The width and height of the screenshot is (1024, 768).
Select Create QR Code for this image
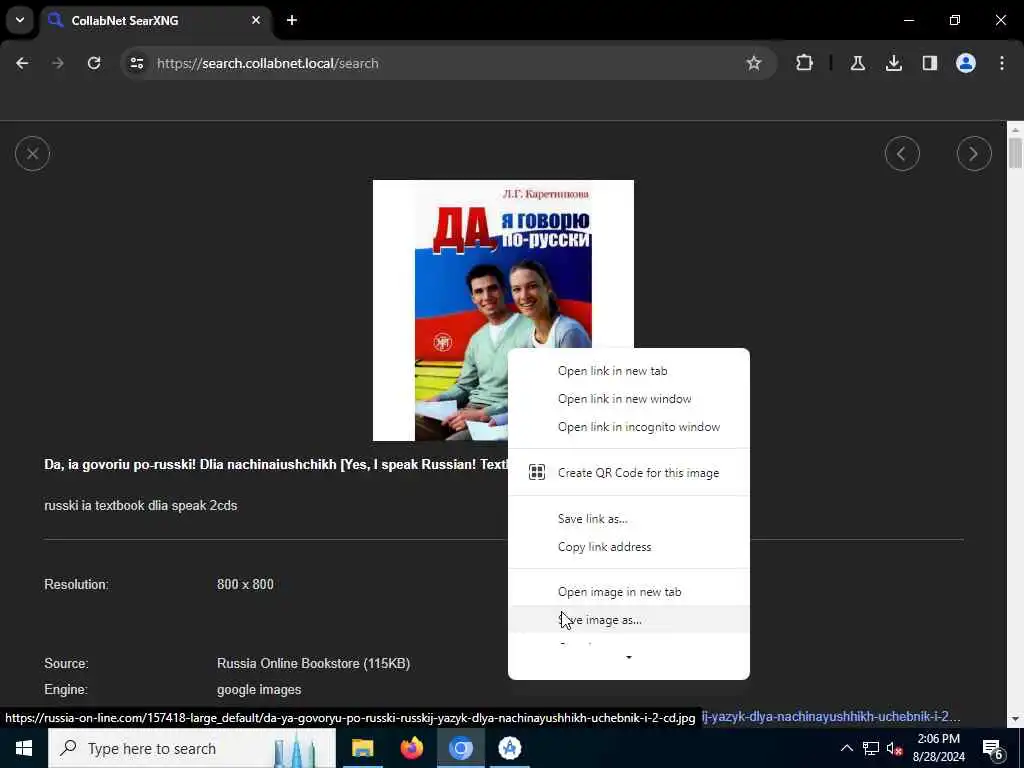628,473
